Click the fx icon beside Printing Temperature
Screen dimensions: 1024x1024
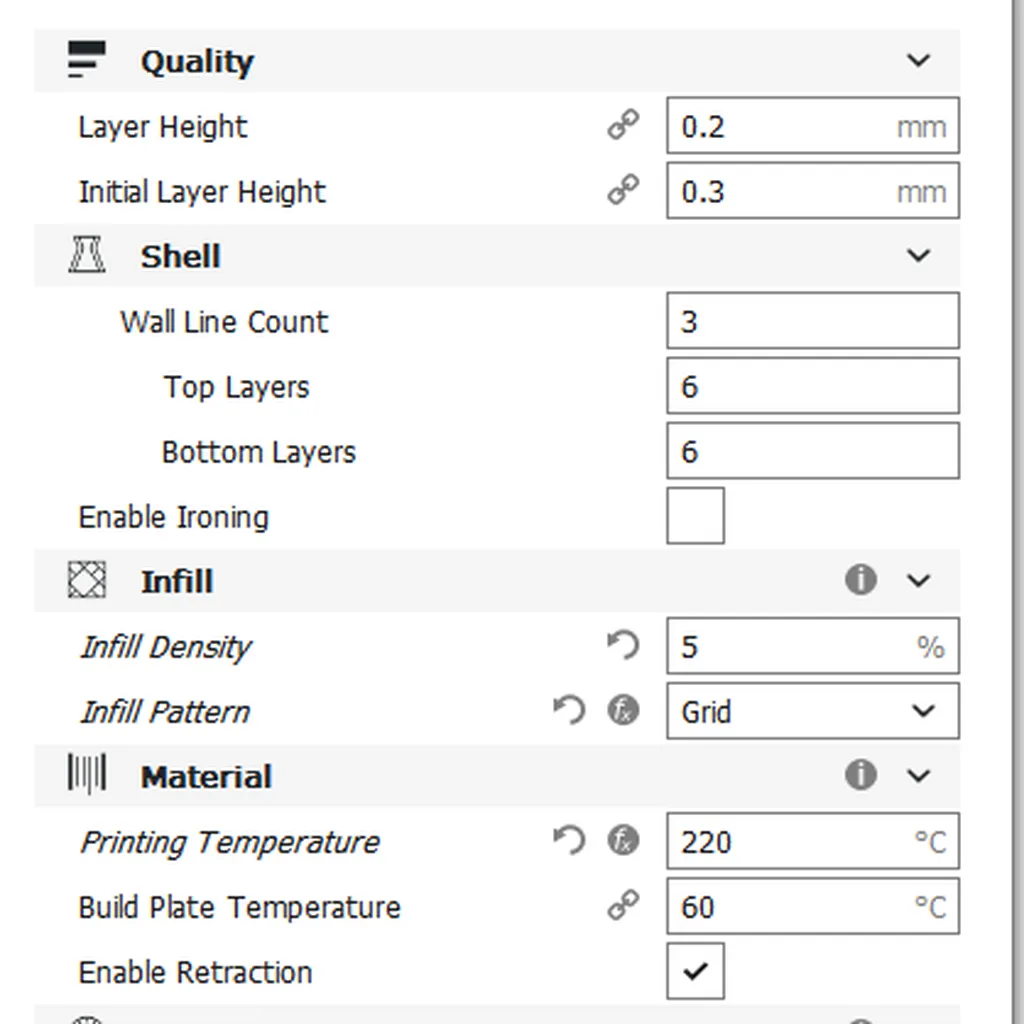[x=623, y=841]
